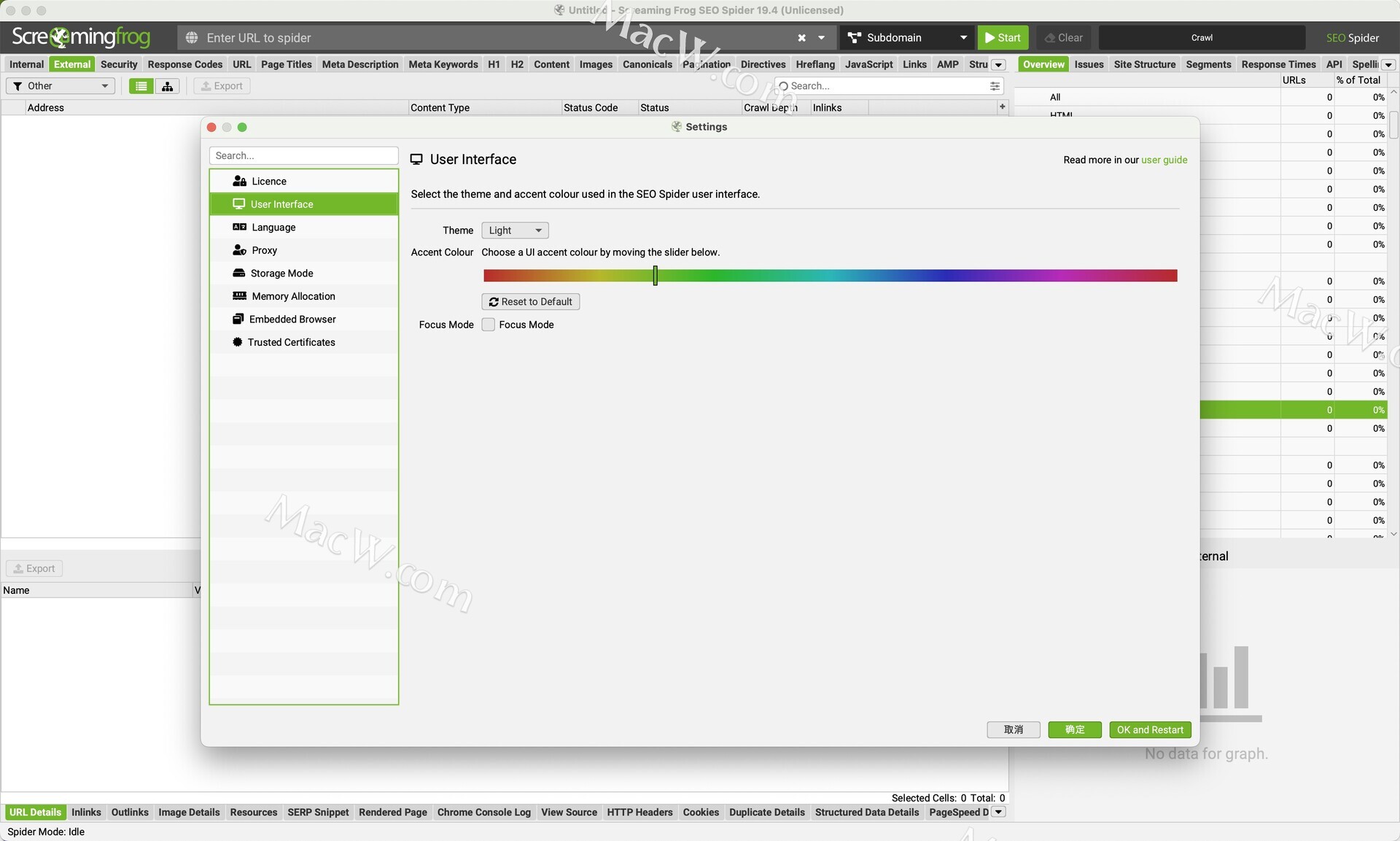This screenshot has height=841, width=1400.
Task: Switch to list view icon
Action: click(x=141, y=86)
